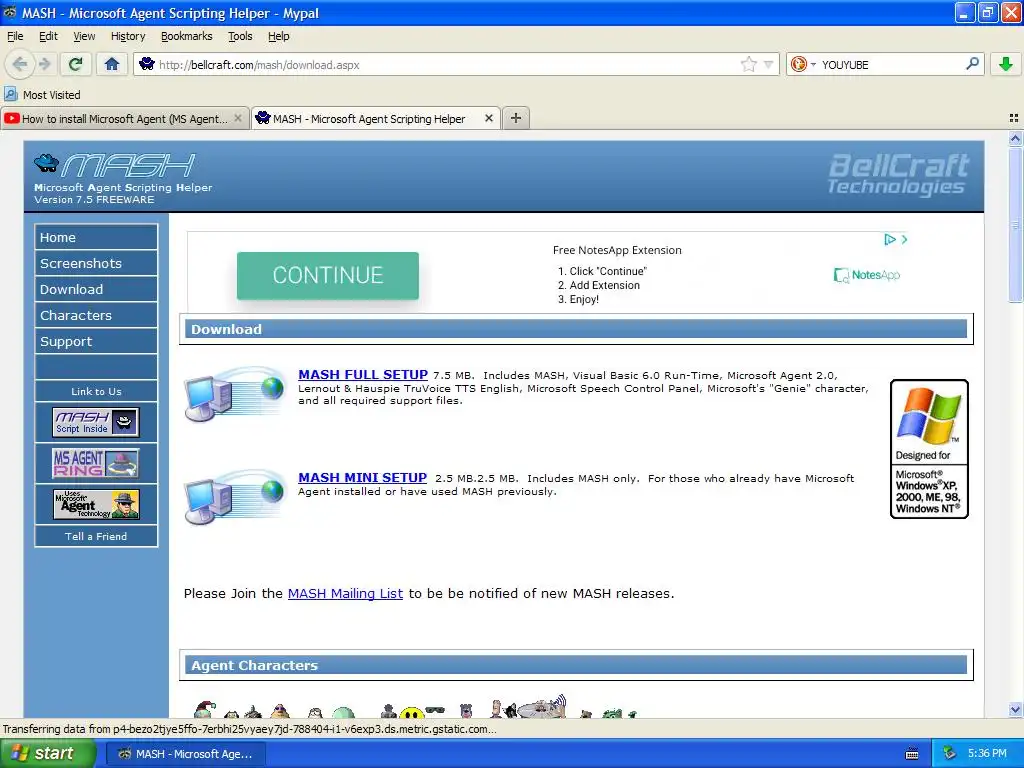
Task: Click the Tell a Friend sidebar link
Action: click(96, 536)
